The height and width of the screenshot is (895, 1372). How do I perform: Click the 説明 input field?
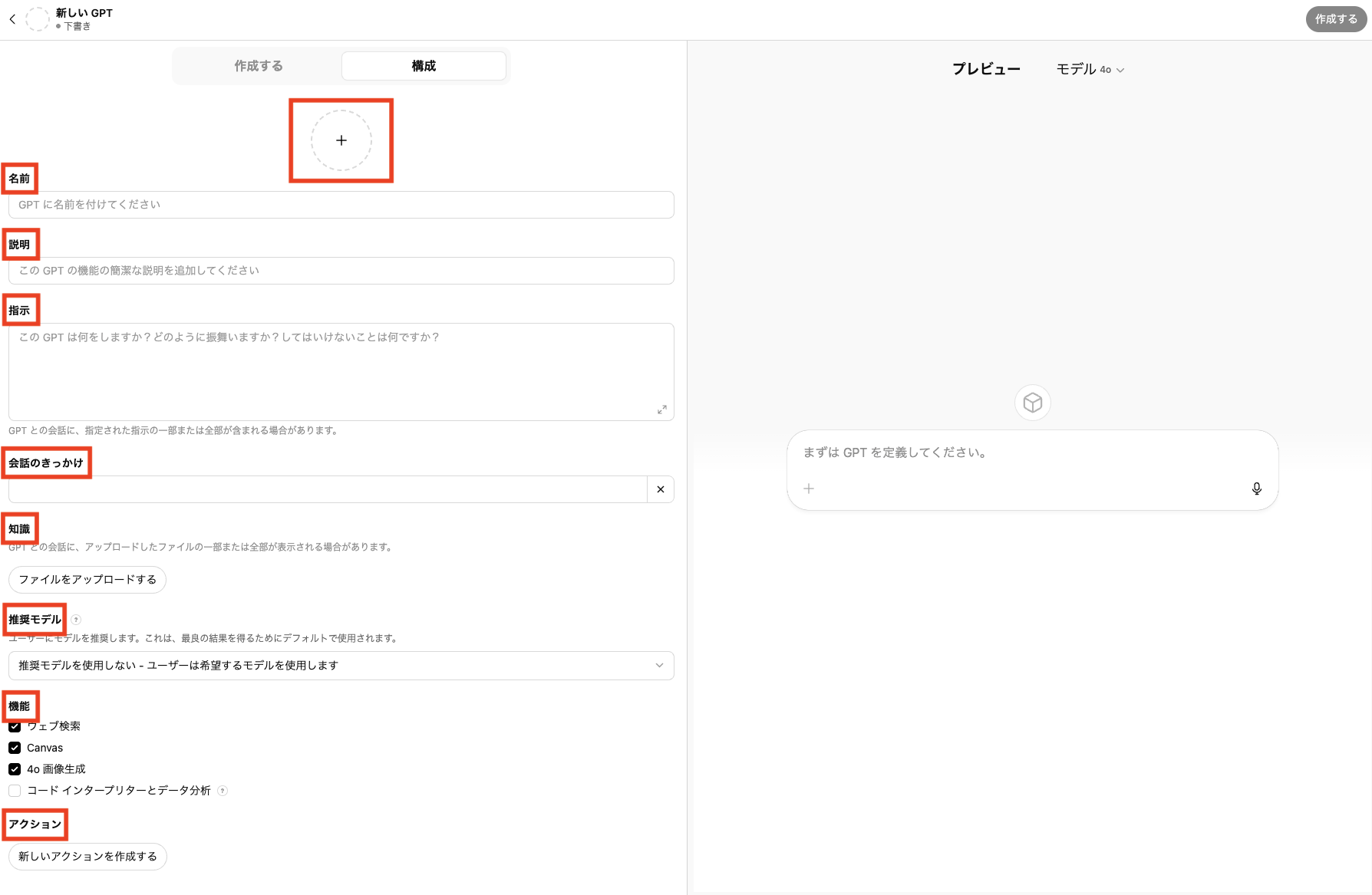(341, 271)
